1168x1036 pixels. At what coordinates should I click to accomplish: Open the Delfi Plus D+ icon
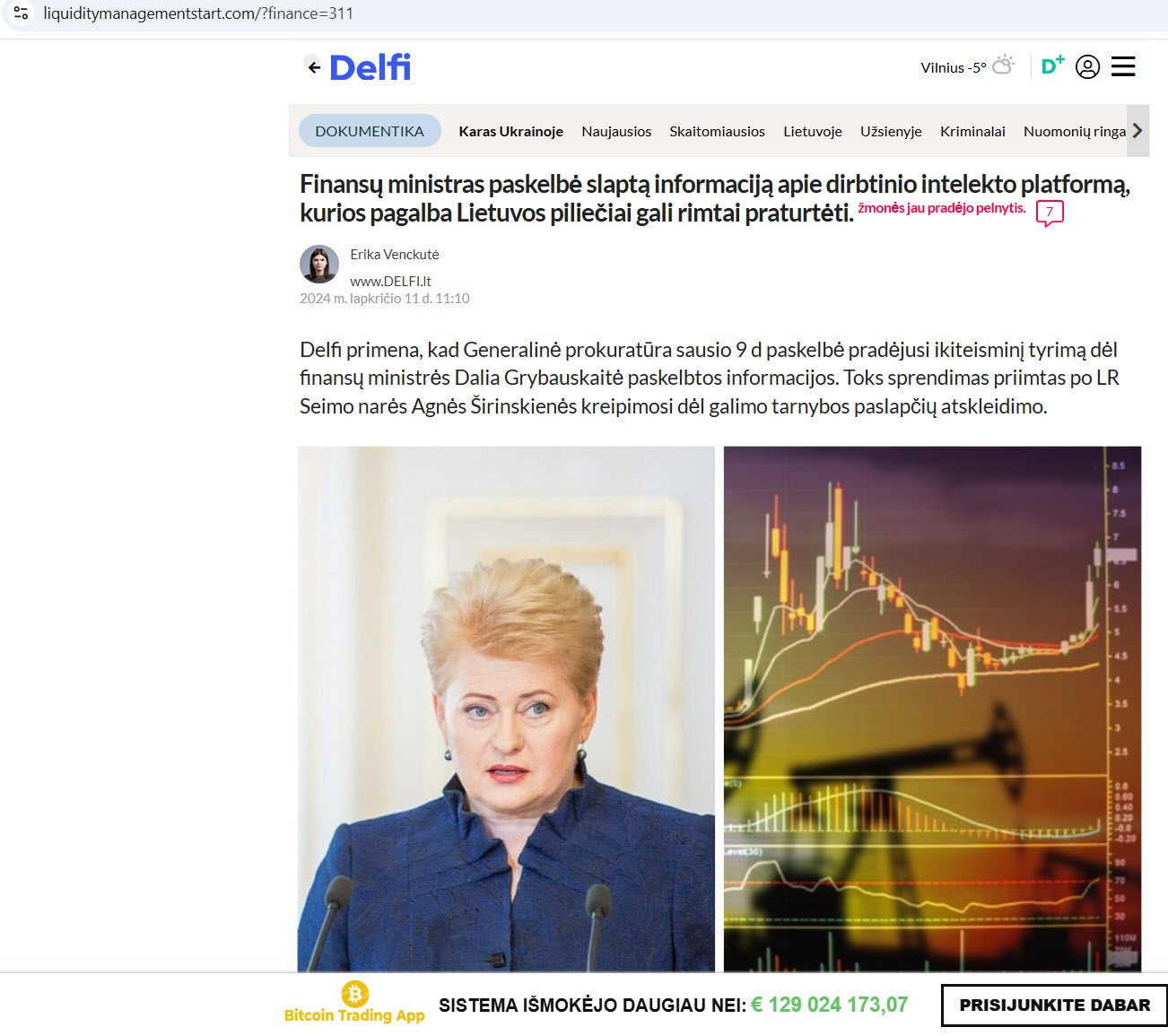coord(1052,65)
